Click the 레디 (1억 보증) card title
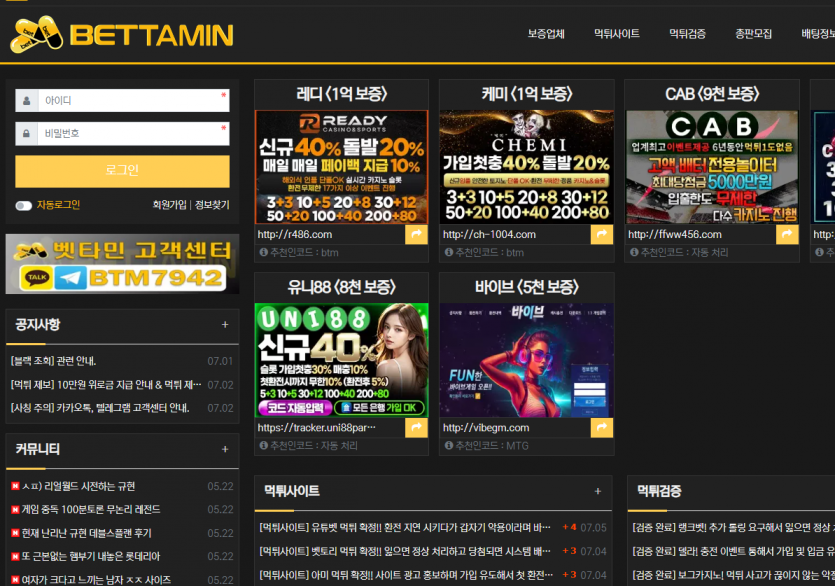This screenshot has height=586, width=835. pyautogui.click(x=342, y=94)
